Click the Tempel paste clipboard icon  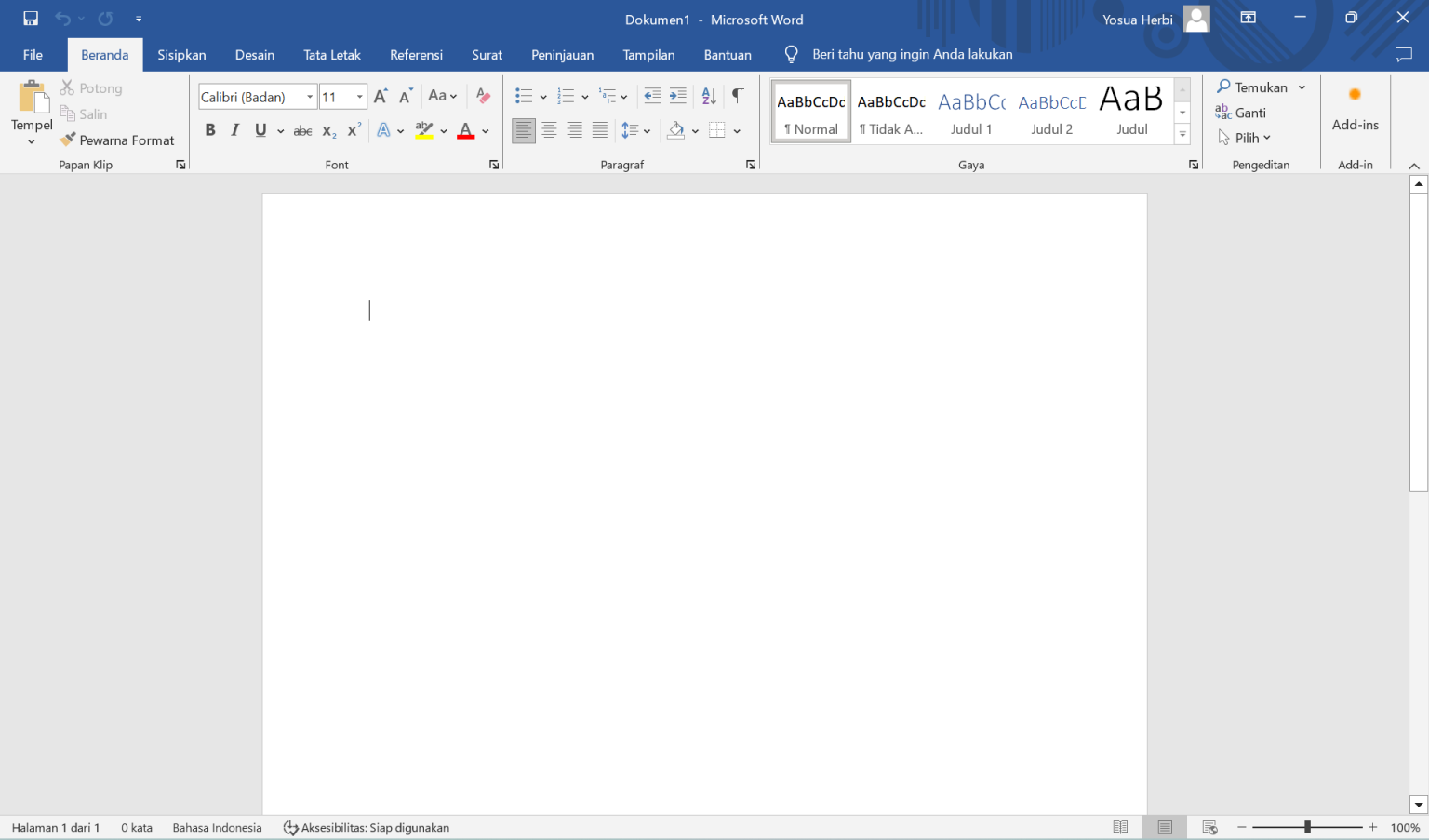33,97
